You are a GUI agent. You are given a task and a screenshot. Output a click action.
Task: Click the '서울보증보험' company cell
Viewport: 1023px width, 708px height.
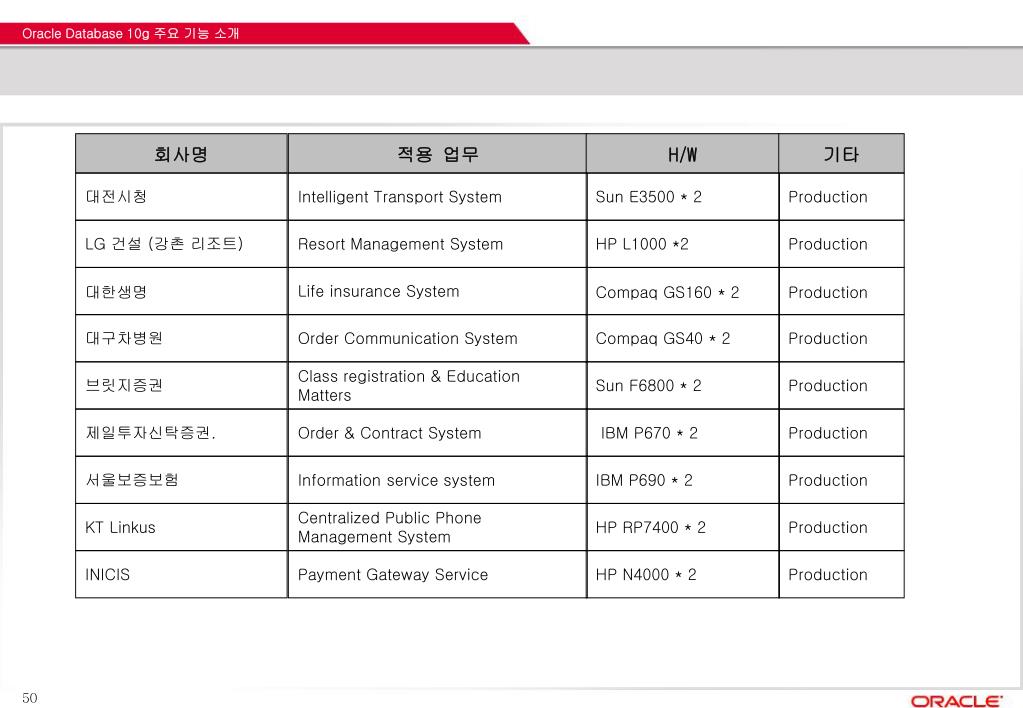point(181,480)
